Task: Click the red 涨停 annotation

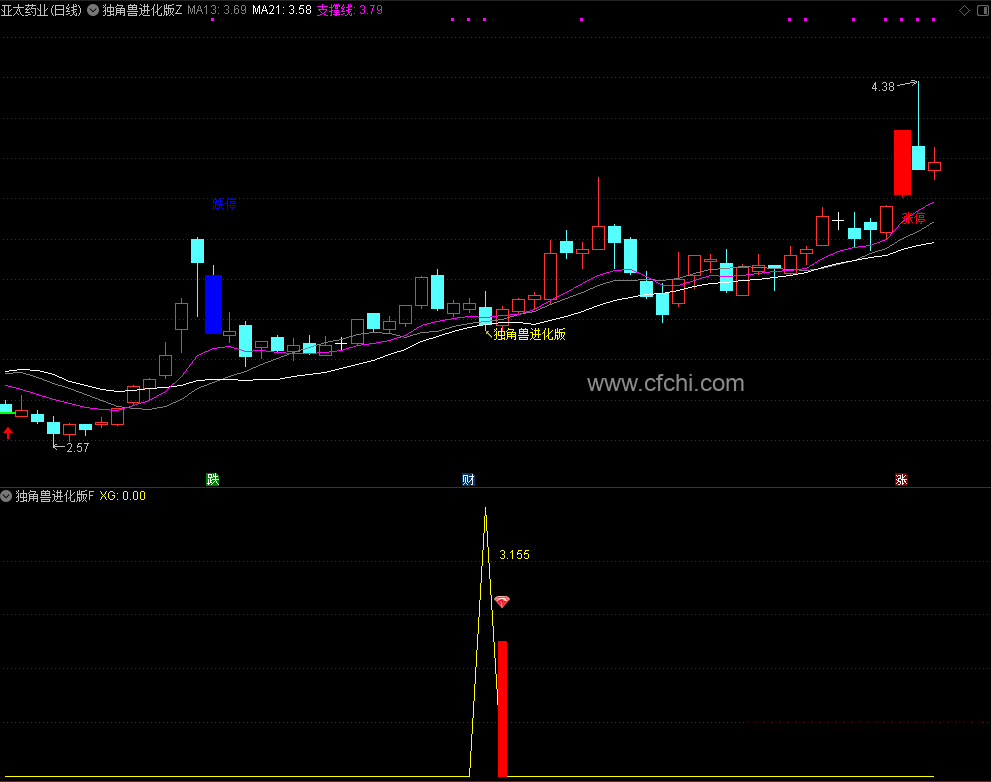Action: point(913,218)
